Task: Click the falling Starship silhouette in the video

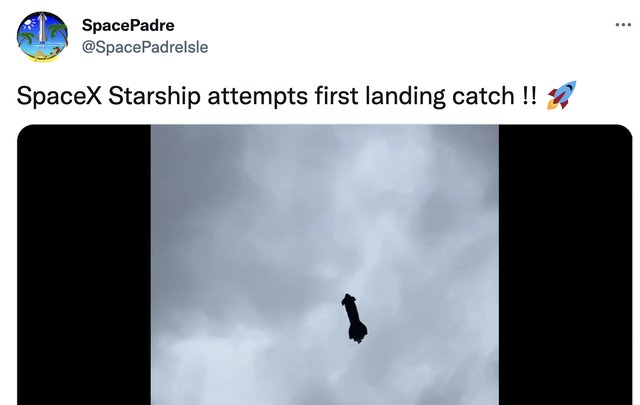Action: click(355, 317)
